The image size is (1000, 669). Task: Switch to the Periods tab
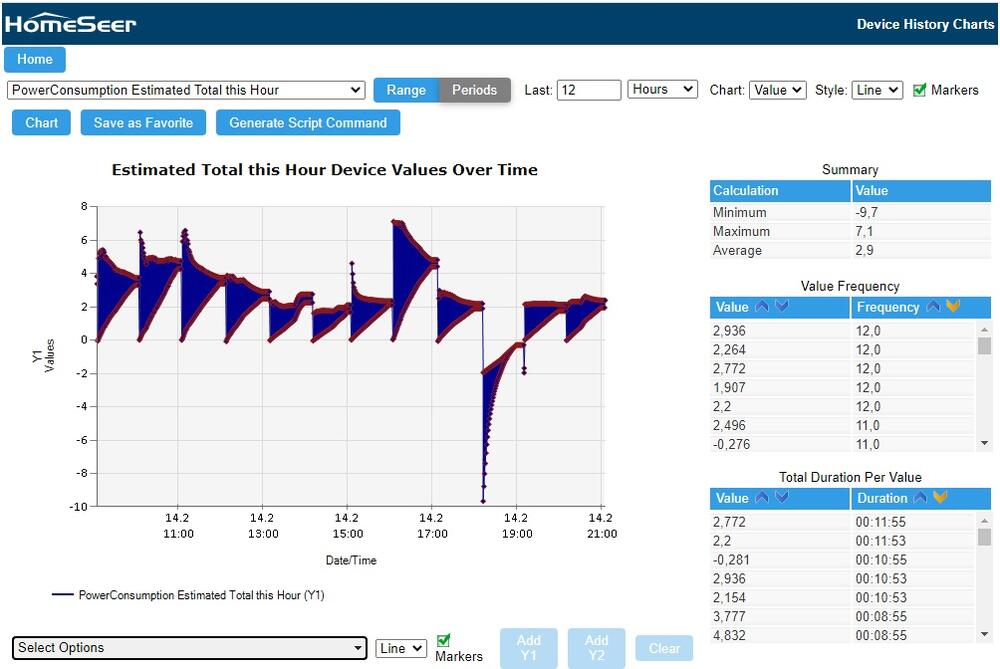point(475,90)
